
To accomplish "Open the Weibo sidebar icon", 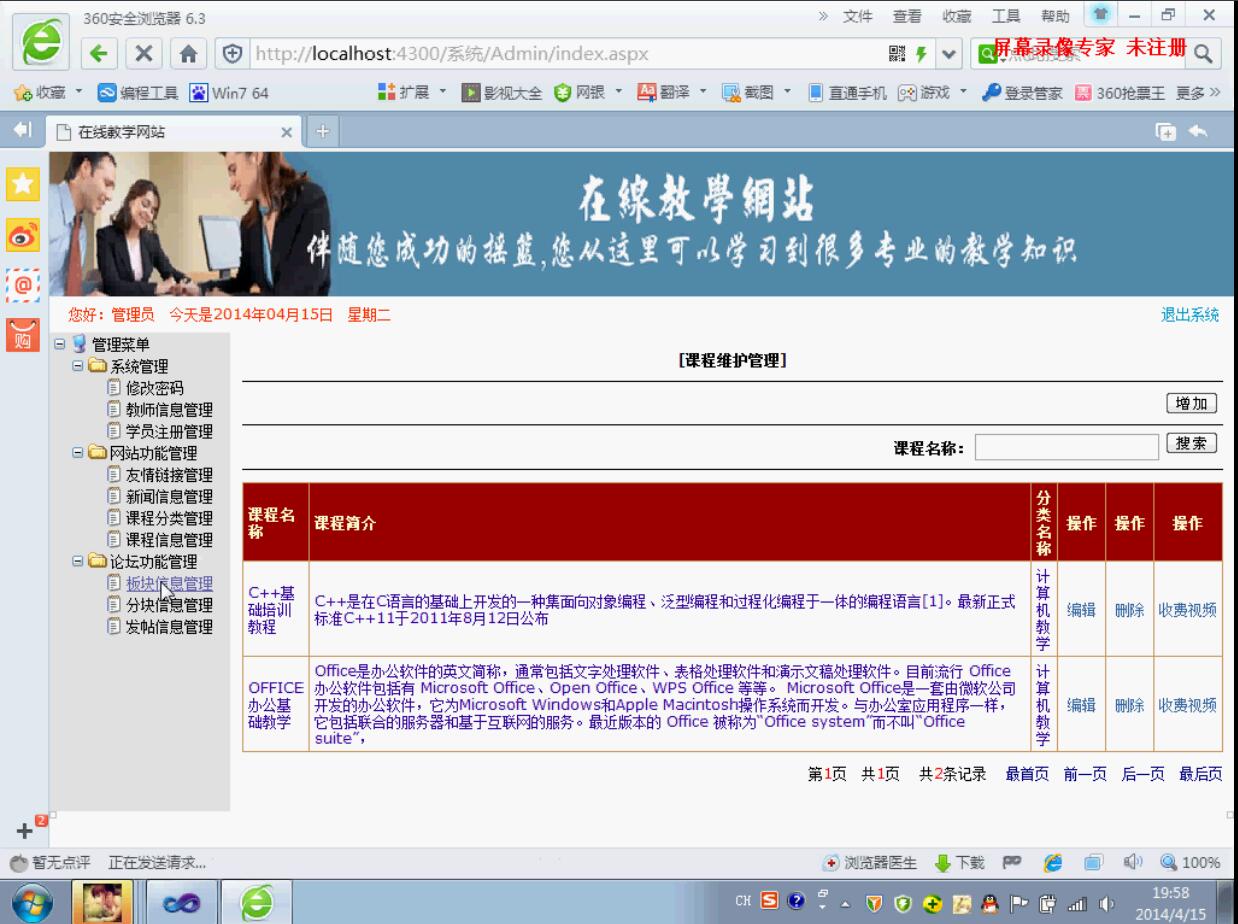I will [x=22, y=235].
